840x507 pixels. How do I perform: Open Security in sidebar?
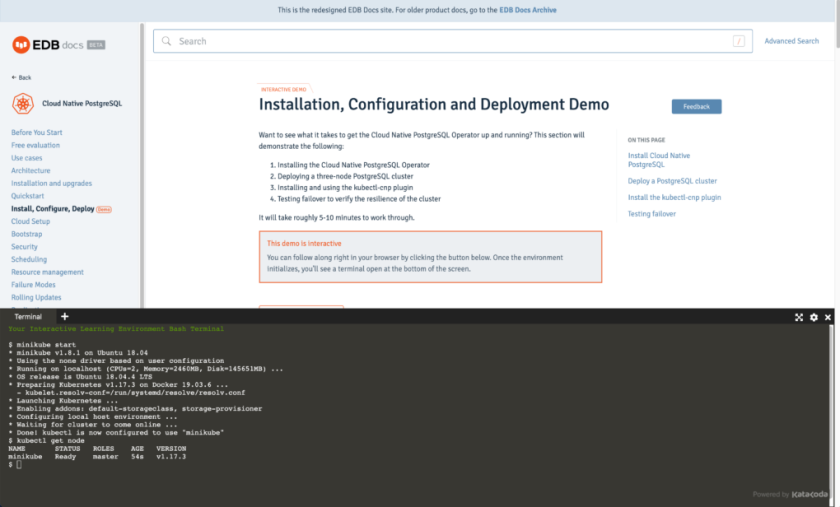(x=24, y=247)
